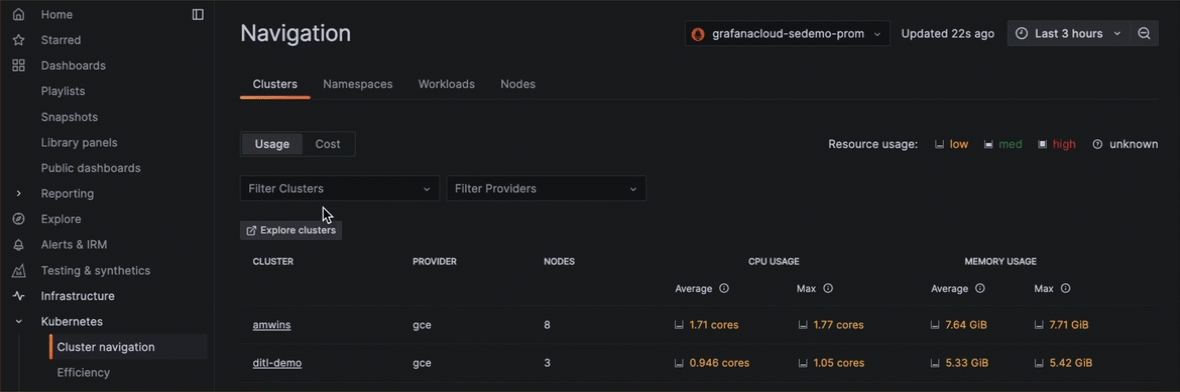Click the Alerts & IRM bell icon
The image size is (1180, 392).
coord(19,245)
